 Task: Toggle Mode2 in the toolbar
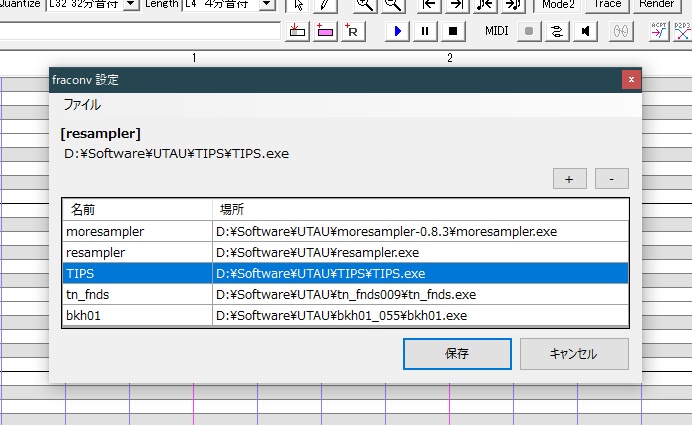click(x=558, y=4)
